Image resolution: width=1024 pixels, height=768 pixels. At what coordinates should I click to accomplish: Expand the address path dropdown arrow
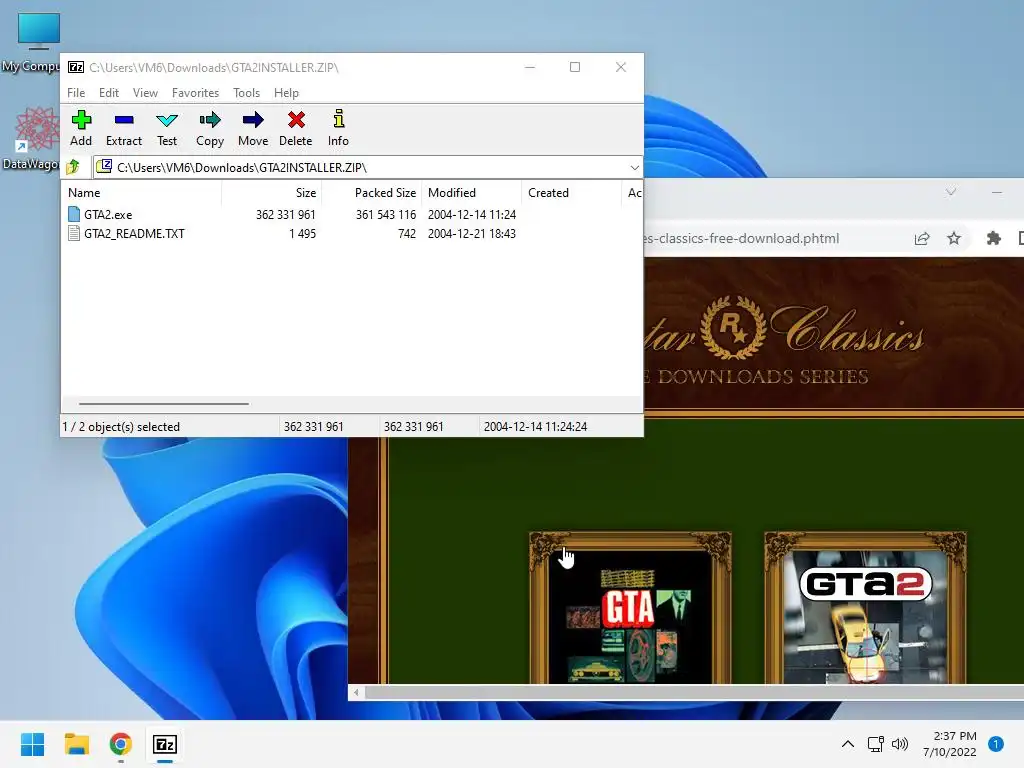634,168
